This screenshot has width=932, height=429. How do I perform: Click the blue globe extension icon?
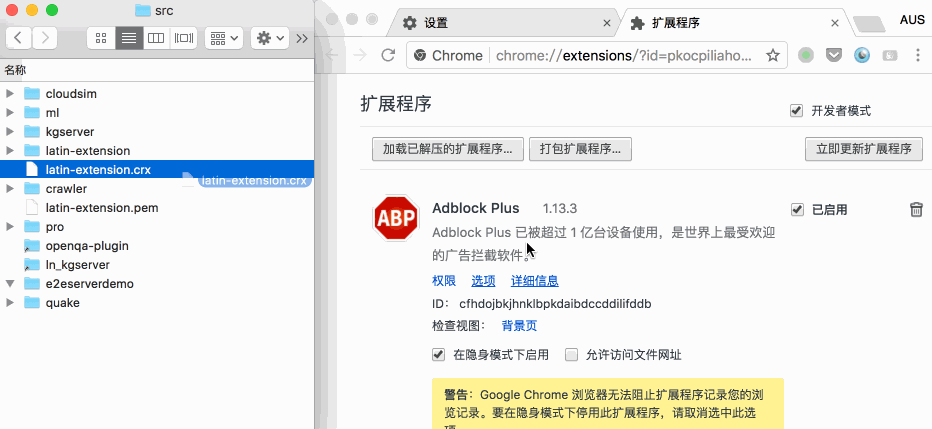pos(862,56)
